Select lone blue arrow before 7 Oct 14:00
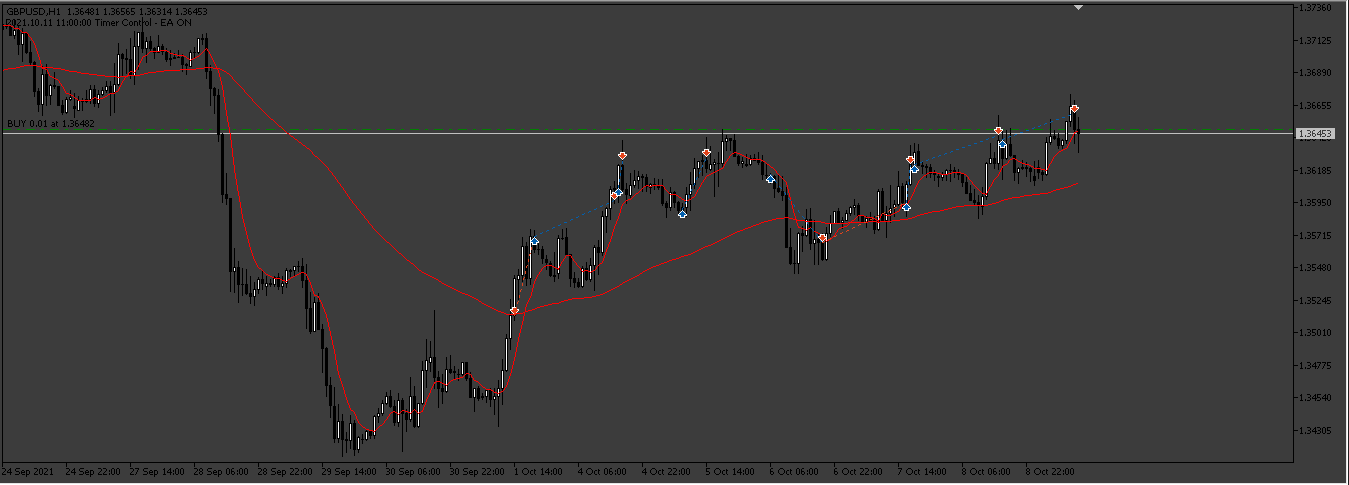1349x485 pixels. pos(906,207)
